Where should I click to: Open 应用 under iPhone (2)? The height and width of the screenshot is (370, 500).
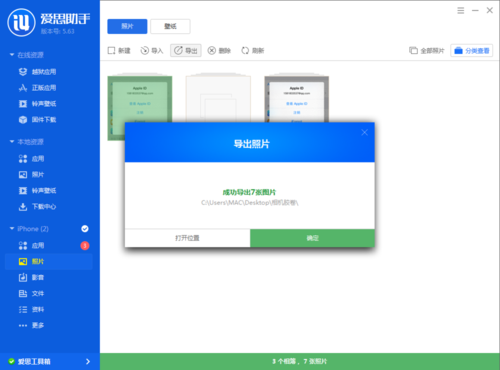[x=31, y=246]
